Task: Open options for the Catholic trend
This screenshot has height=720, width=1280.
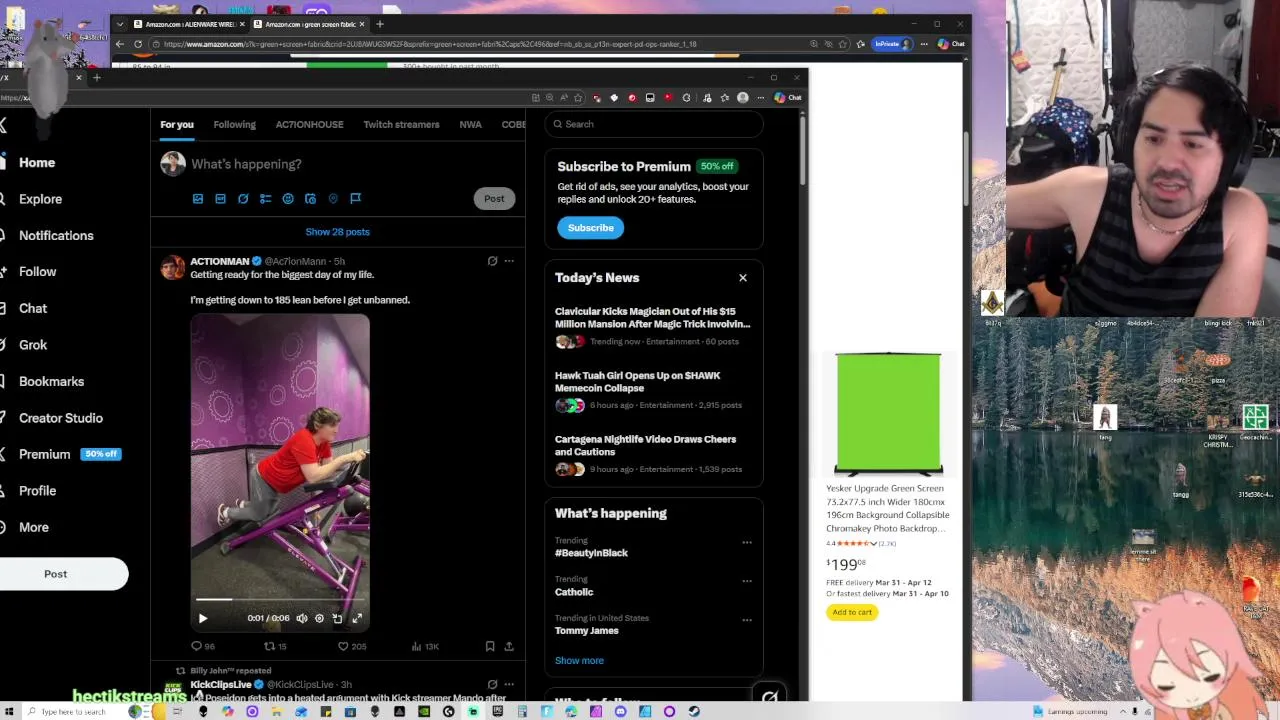Action: tap(747, 581)
